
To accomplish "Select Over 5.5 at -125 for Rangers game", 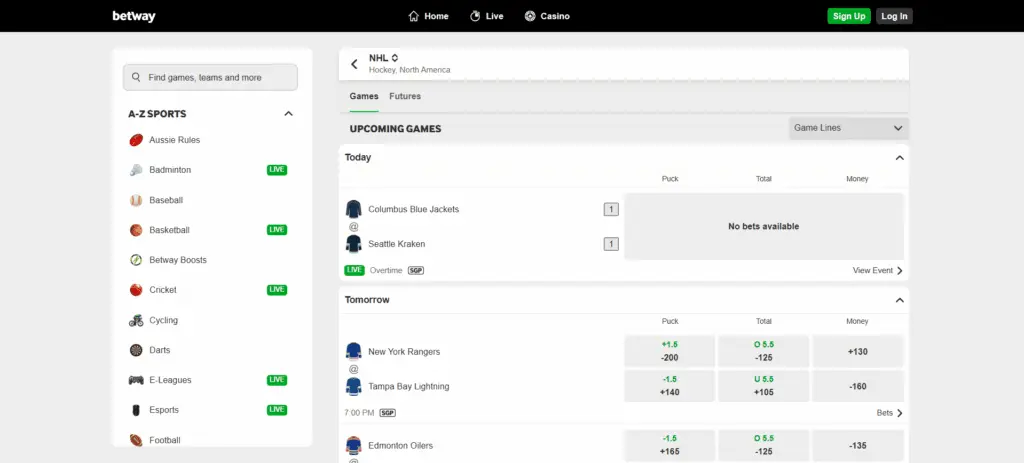I will 763,351.
